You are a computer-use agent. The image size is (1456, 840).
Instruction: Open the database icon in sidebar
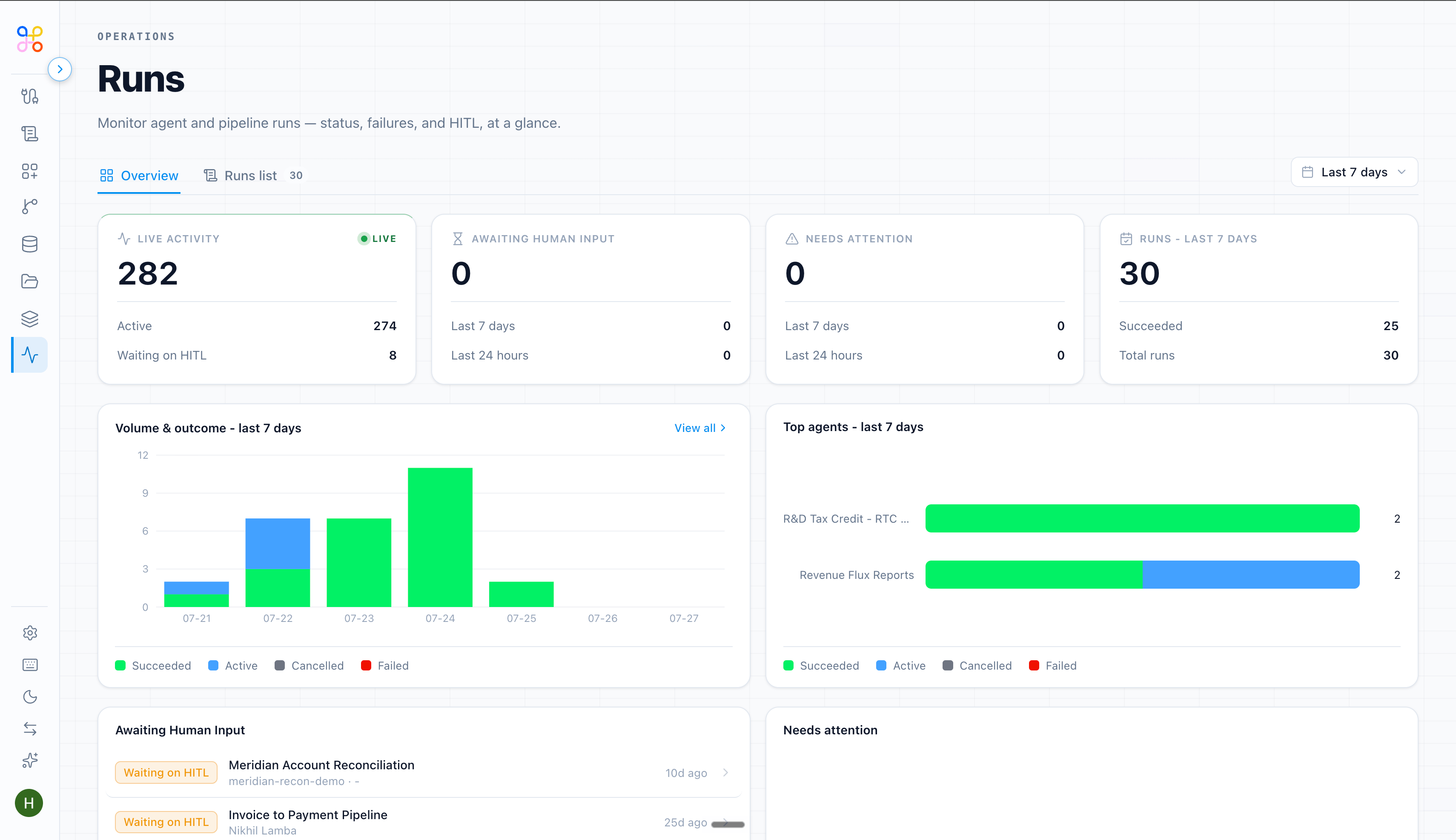(29, 244)
